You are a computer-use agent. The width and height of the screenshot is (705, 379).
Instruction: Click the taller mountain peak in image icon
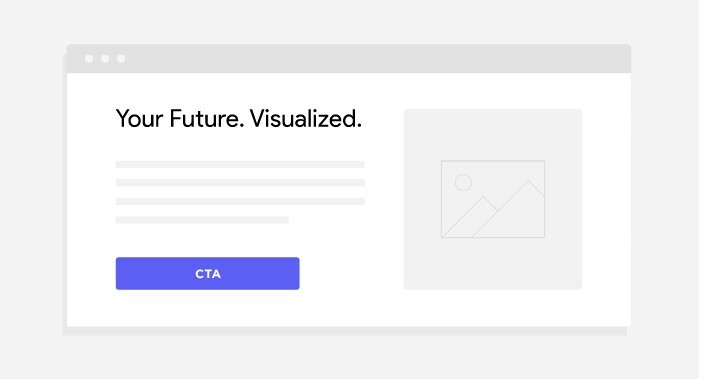pyautogui.click(x=529, y=184)
